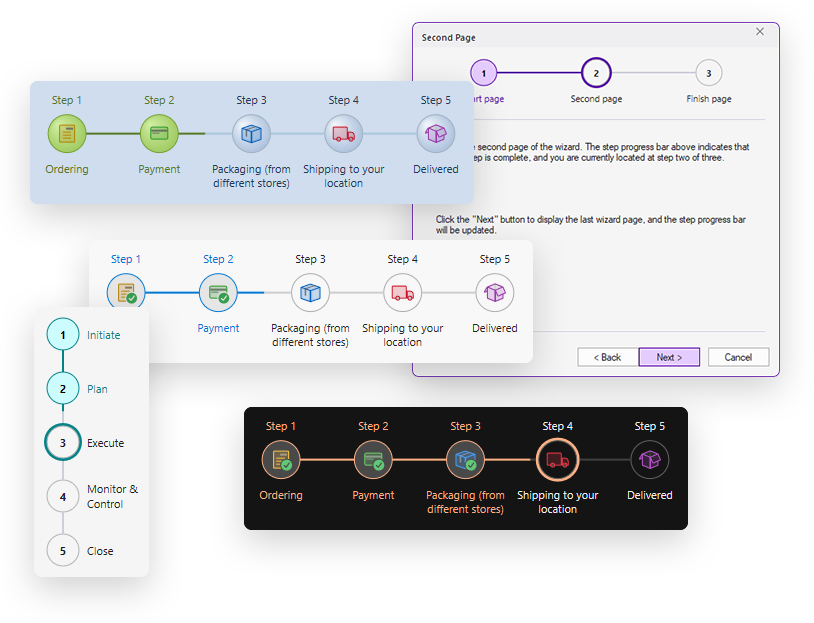Click the wizard's step 2 Second page circle
814x623 pixels.
tap(596, 73)
